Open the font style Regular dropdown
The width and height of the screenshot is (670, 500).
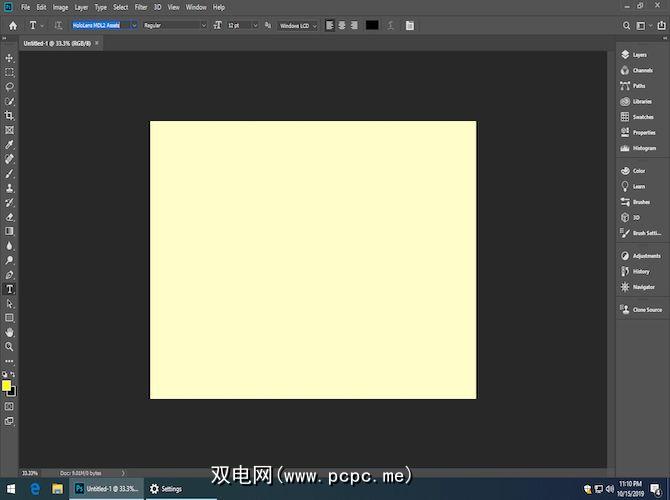(174, 25)
